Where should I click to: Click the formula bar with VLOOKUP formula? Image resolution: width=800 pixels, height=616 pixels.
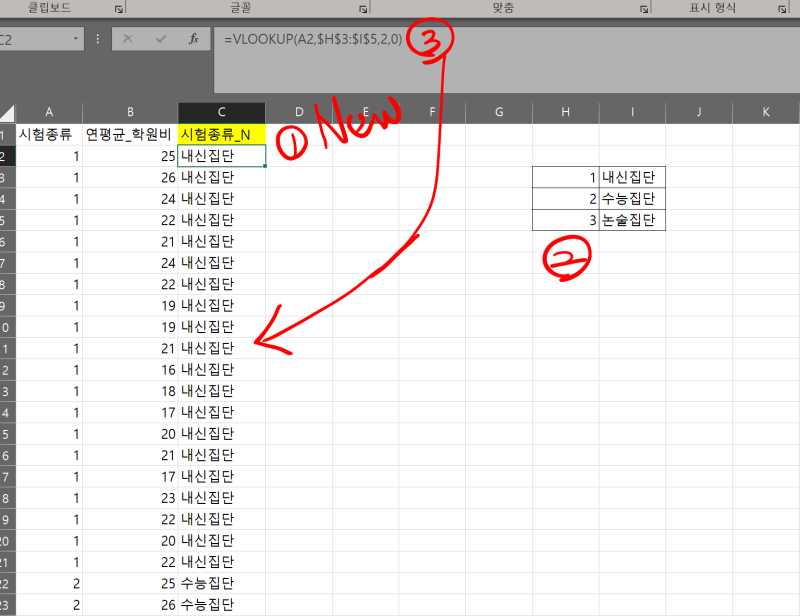507,60
